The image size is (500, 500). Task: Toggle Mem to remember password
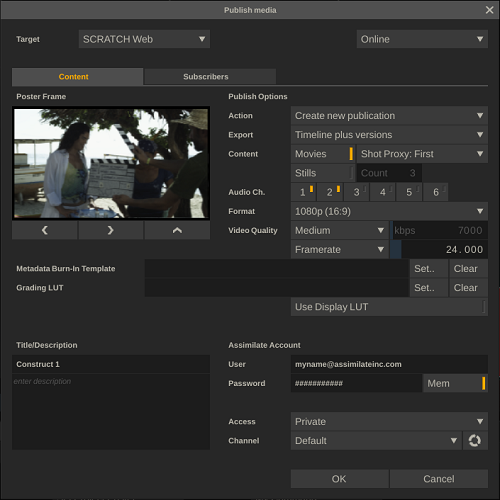(455, 383)
